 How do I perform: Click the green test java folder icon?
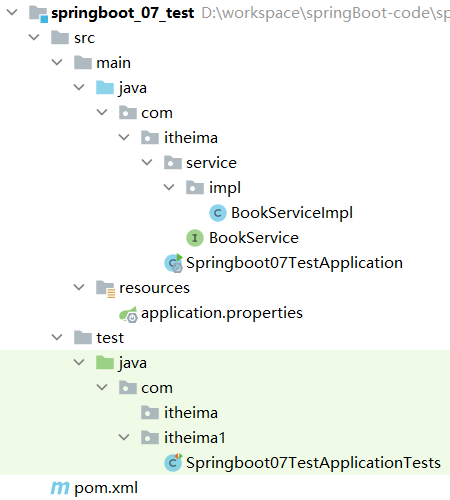(105, 362)
